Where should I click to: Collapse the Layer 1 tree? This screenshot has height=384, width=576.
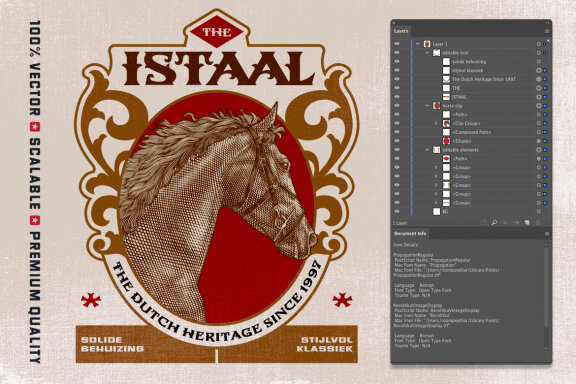click(418, 44)
